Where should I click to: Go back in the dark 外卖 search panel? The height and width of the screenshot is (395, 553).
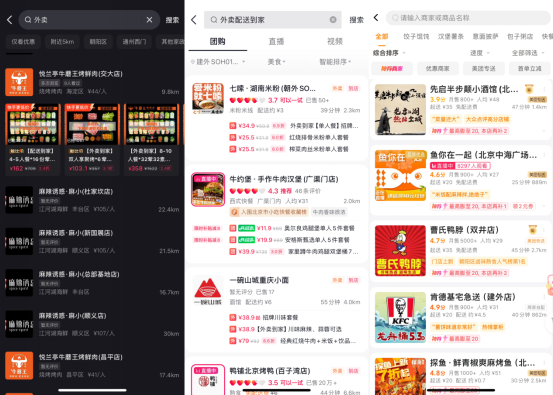10,20
